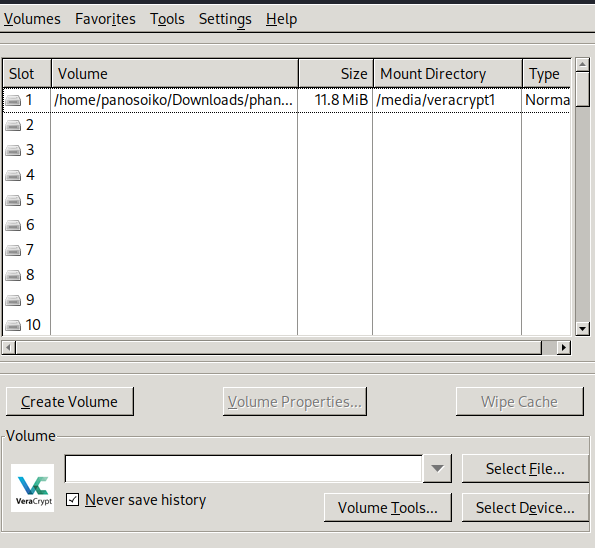Click the 11.8 MiB size cell
595x548 pixels.
pyautogui.click(x=341, y=100)
